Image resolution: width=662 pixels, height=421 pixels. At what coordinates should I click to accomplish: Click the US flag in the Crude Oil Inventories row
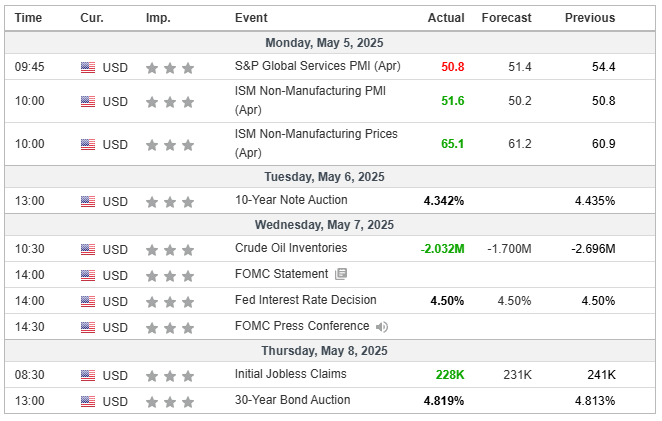click(88, 250)
